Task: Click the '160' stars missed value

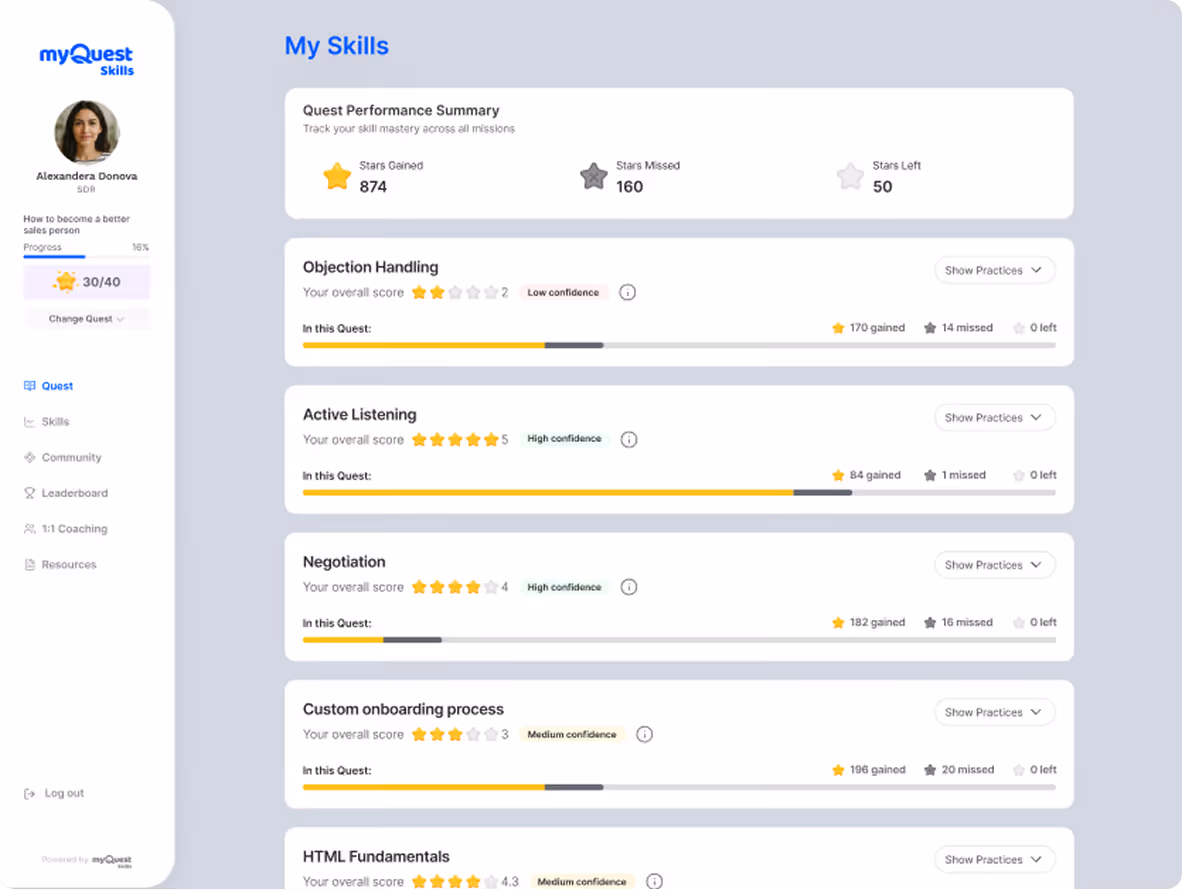Action: (629, 187)
